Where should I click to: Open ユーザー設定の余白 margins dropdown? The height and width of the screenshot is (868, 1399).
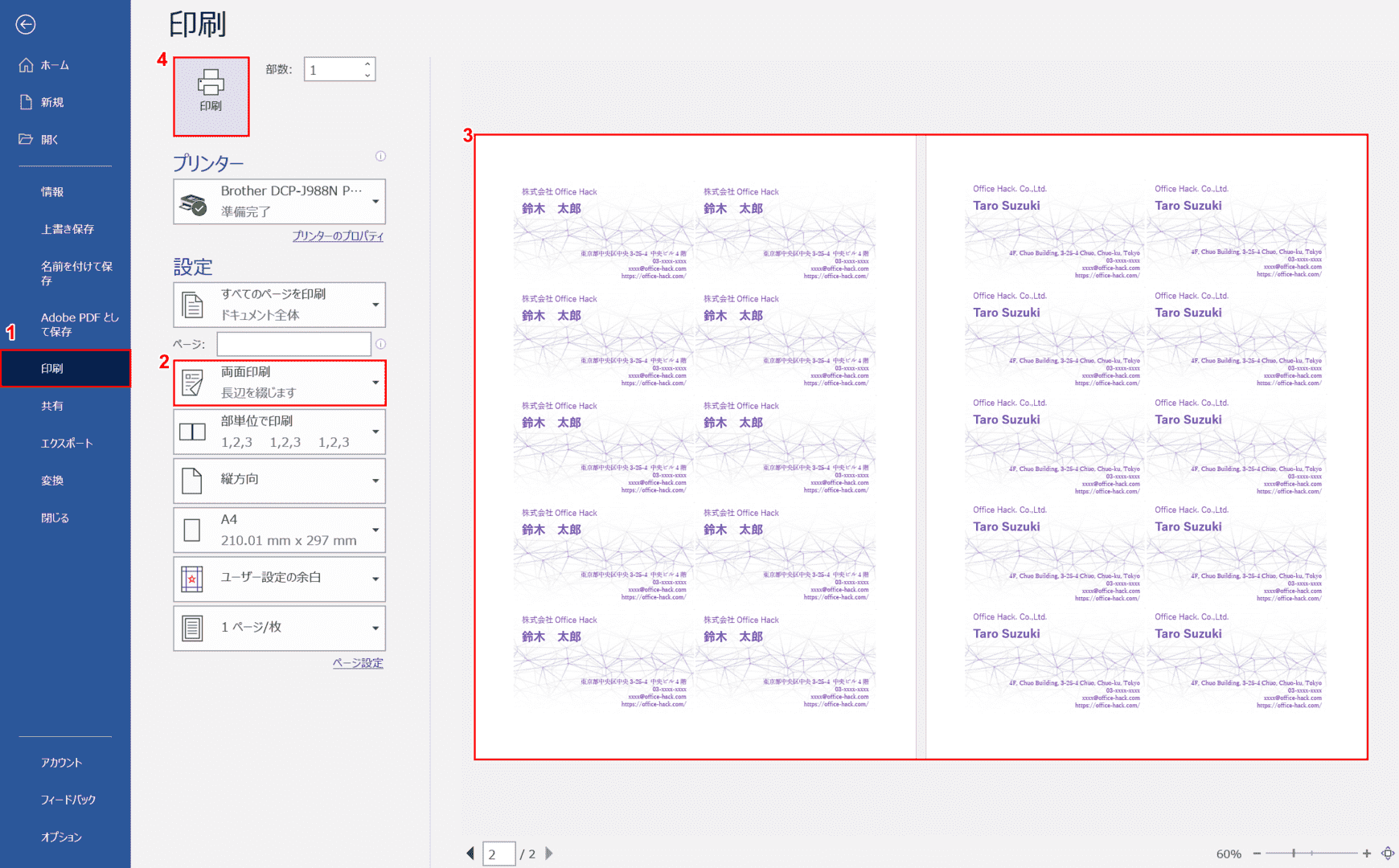click(279, 579)
